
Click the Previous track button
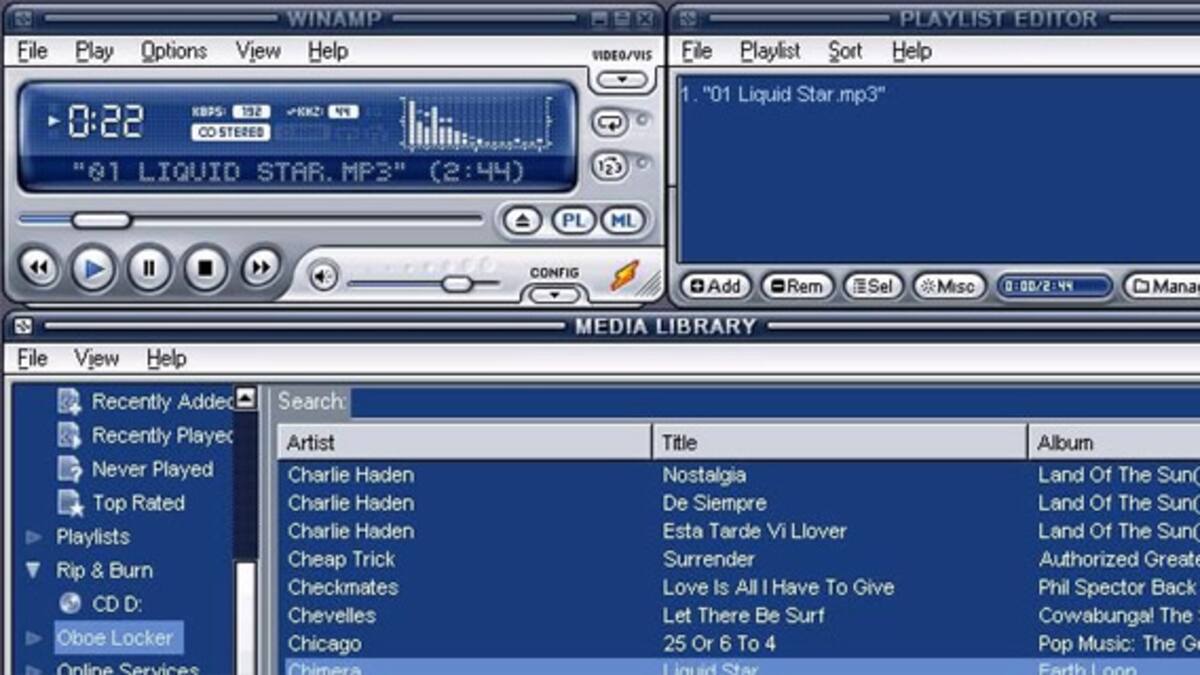[38, 268]
